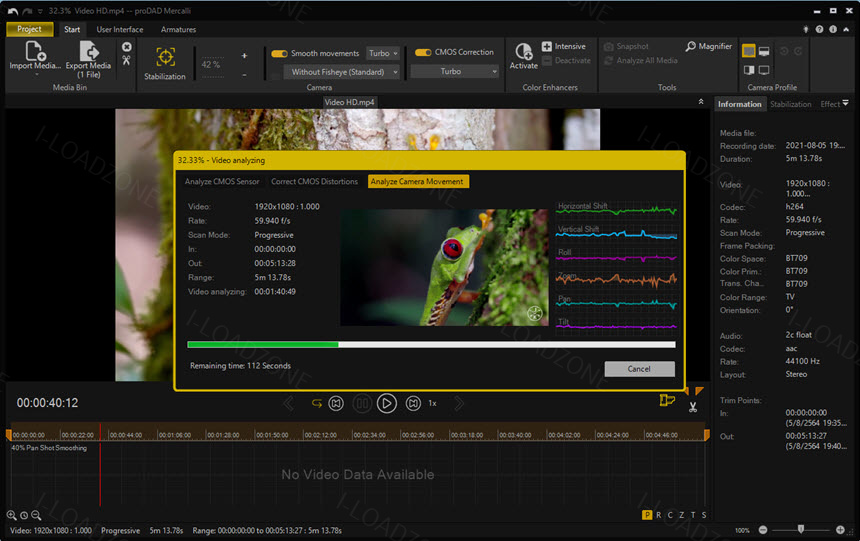Open the Turbo dropdown next to Smooth movements
The width and height of the screenshot is (860, 541).
click(x=383, y=53)
